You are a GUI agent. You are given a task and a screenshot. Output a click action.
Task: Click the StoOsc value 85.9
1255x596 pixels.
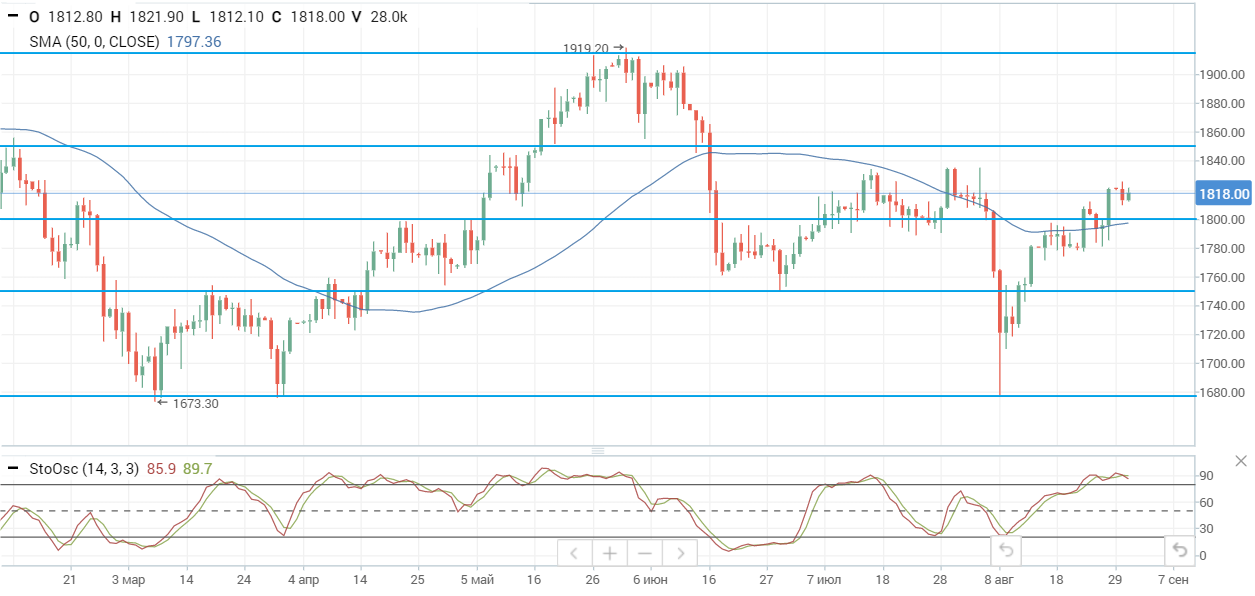click(x=161, y=468)
